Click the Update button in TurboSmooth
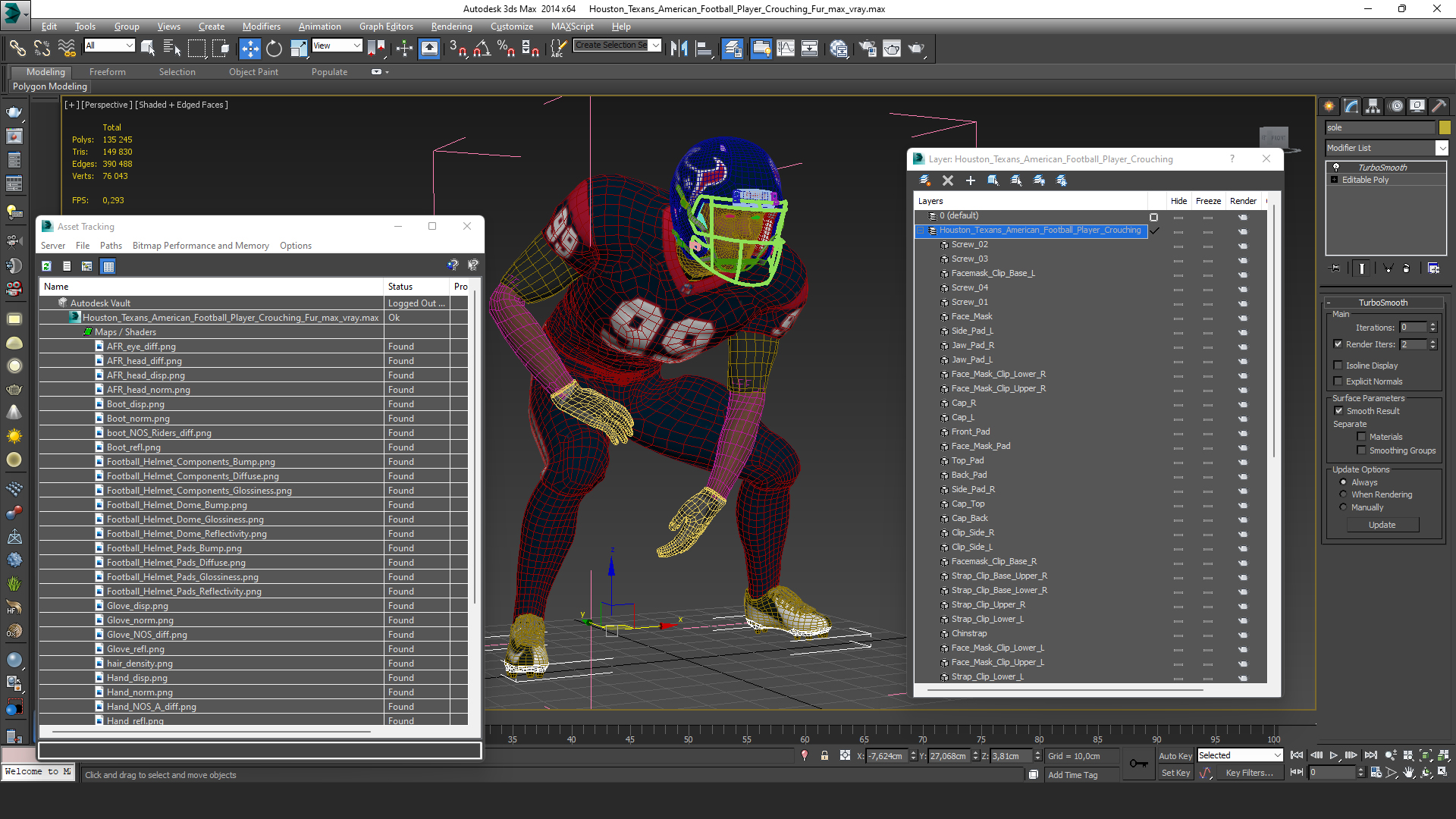 coord(1382,525)
